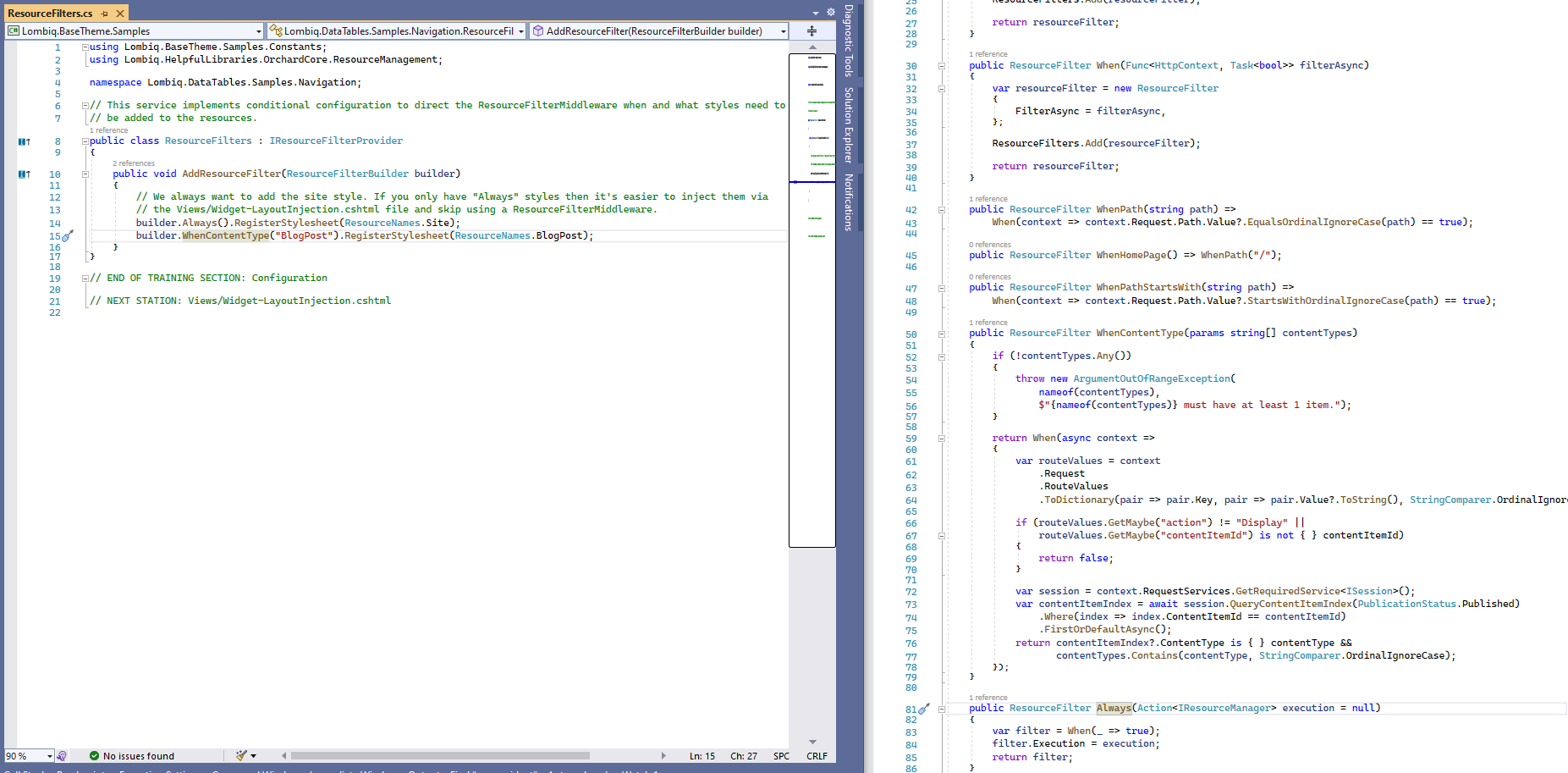The image size is (1568, 773).
Task: Click the split editor icon
Action: click(812, 31)
